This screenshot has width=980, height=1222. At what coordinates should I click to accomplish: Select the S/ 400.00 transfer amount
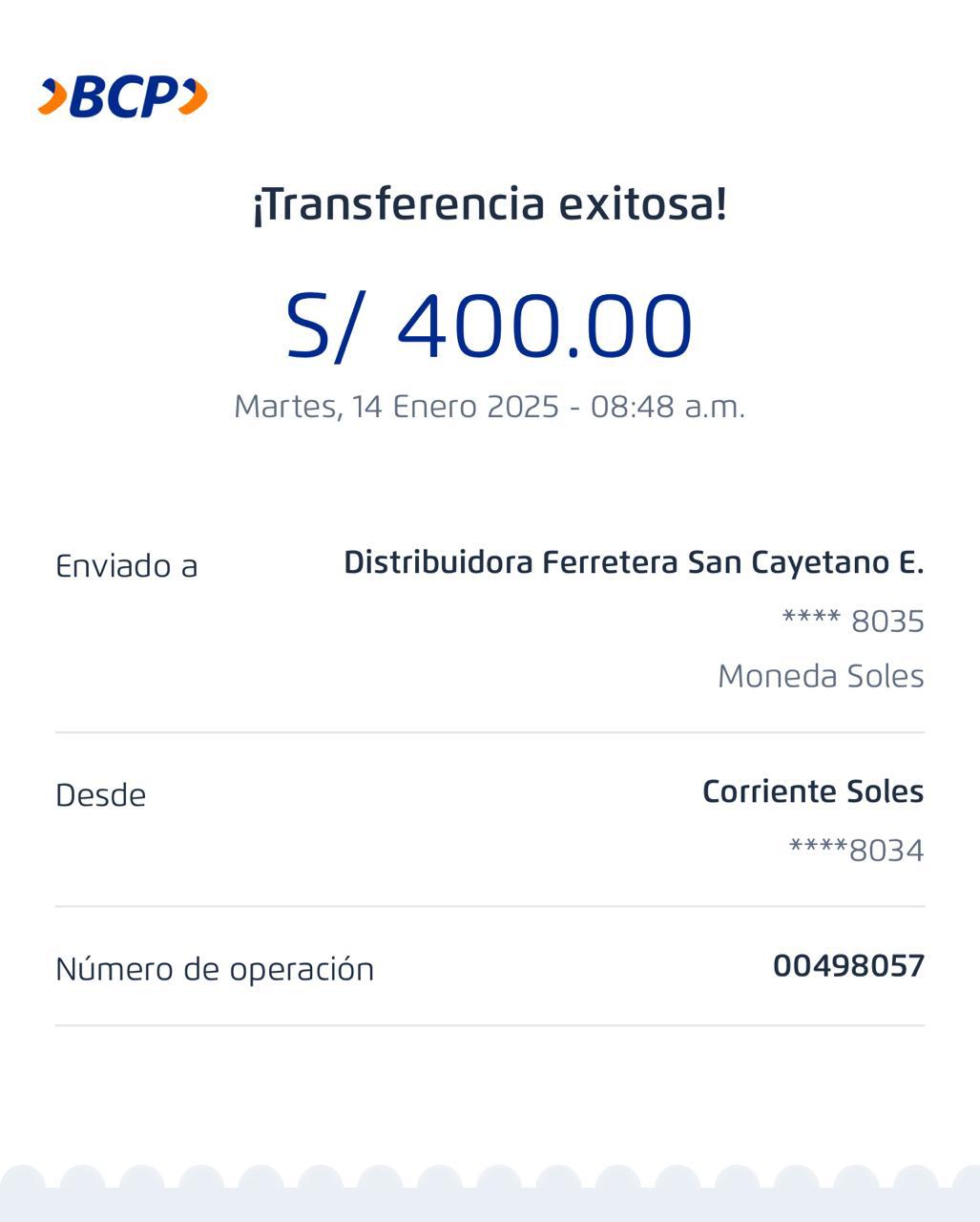pyautogui.click(x=490, y=327)
